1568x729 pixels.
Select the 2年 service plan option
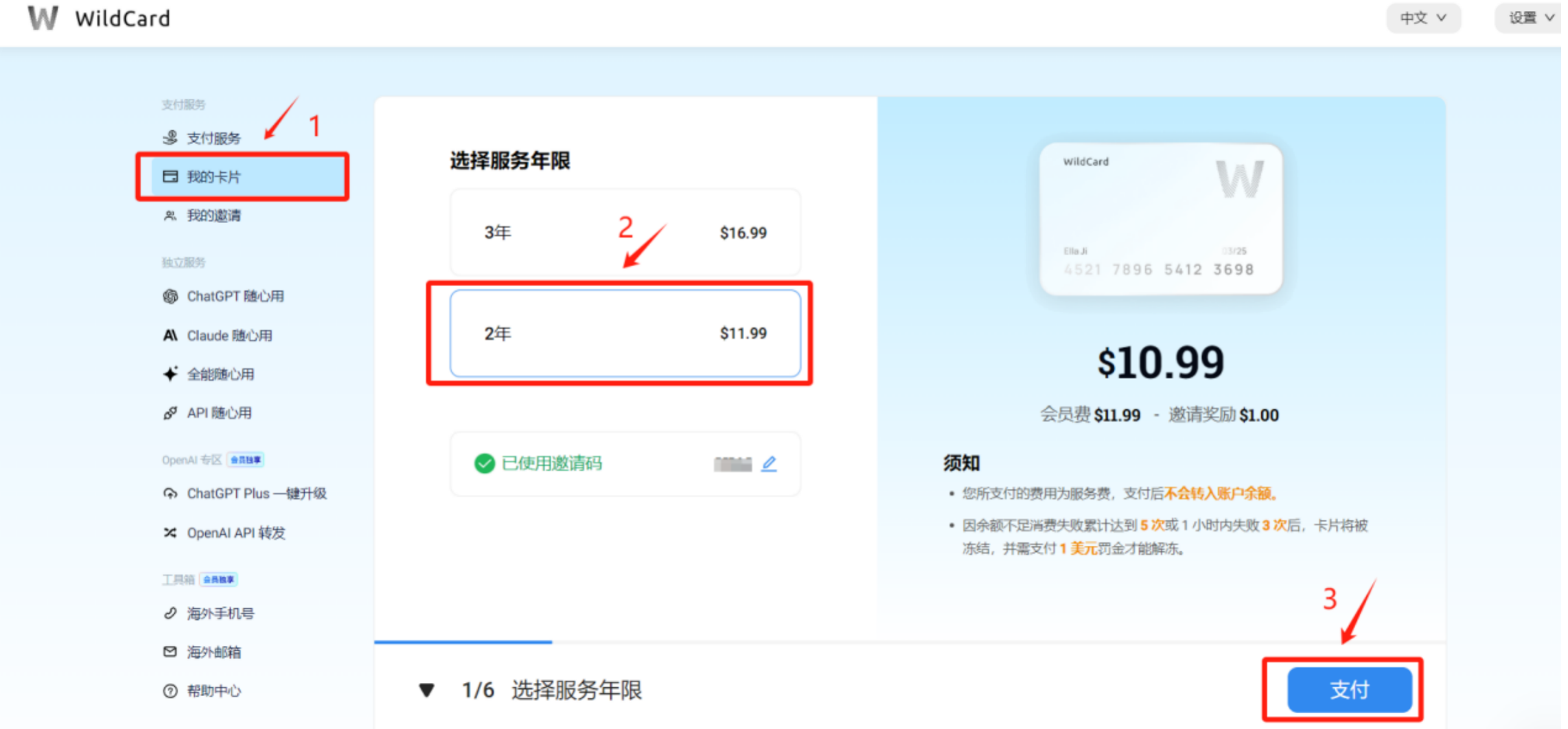[x=625, y=334]
